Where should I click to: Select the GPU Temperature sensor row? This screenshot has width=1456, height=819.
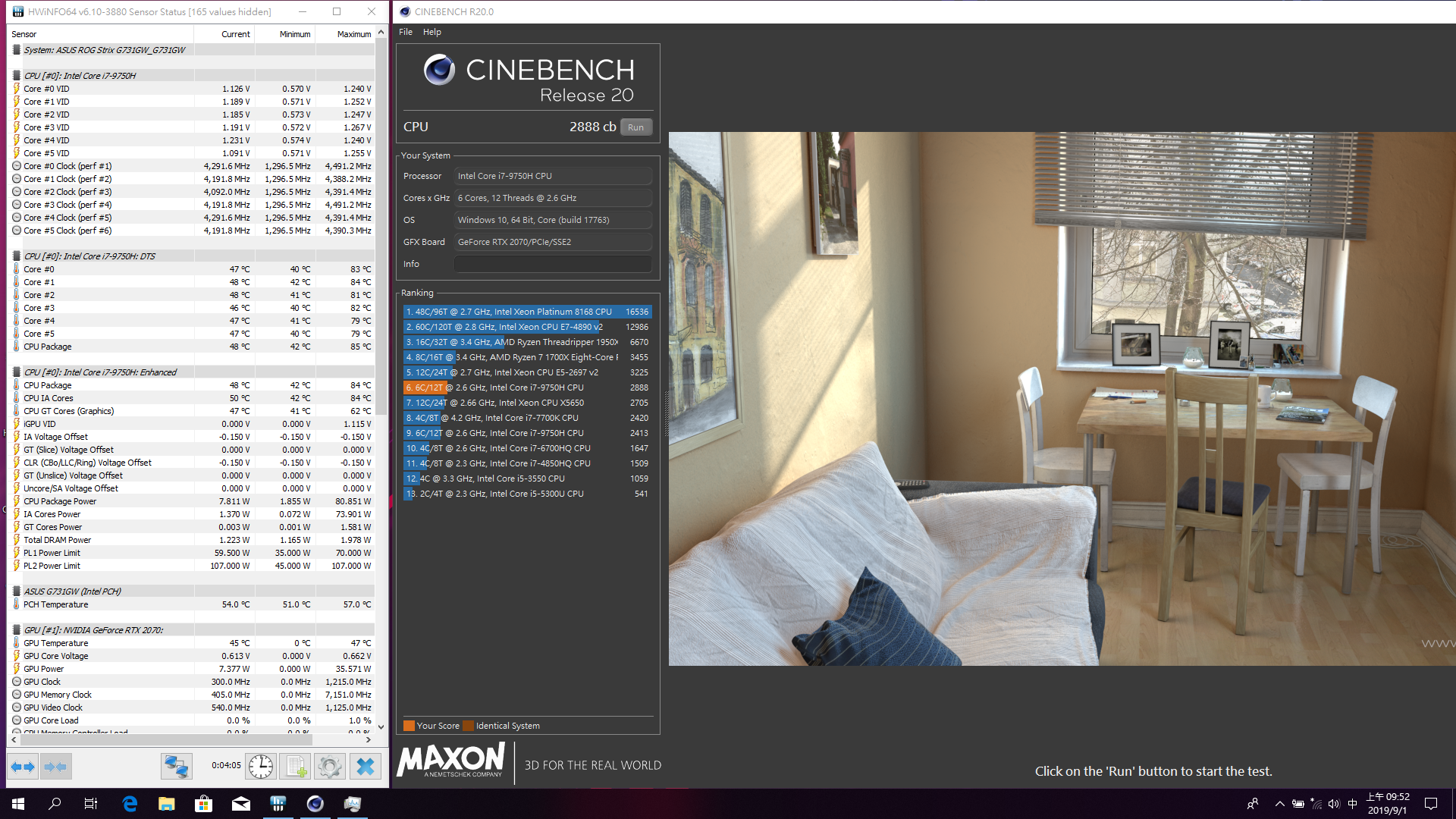point(192,643)
